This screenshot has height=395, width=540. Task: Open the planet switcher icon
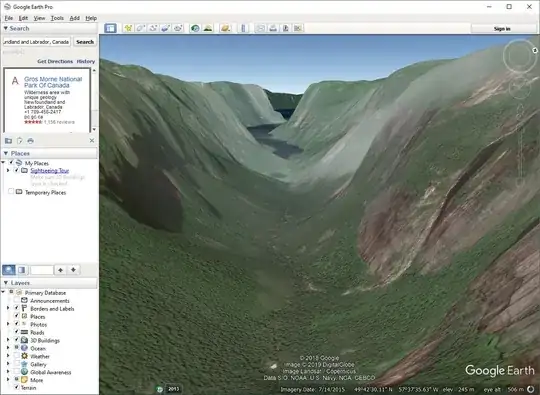[x=225, y=28]
